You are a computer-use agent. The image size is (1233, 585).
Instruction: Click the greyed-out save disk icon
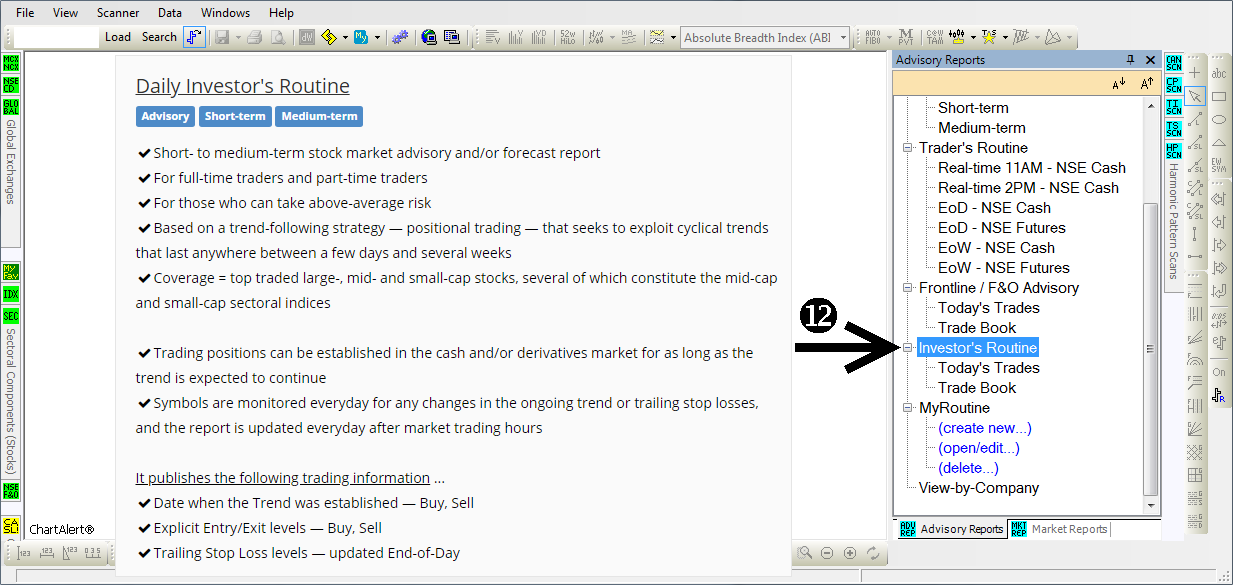click(222, 37)
